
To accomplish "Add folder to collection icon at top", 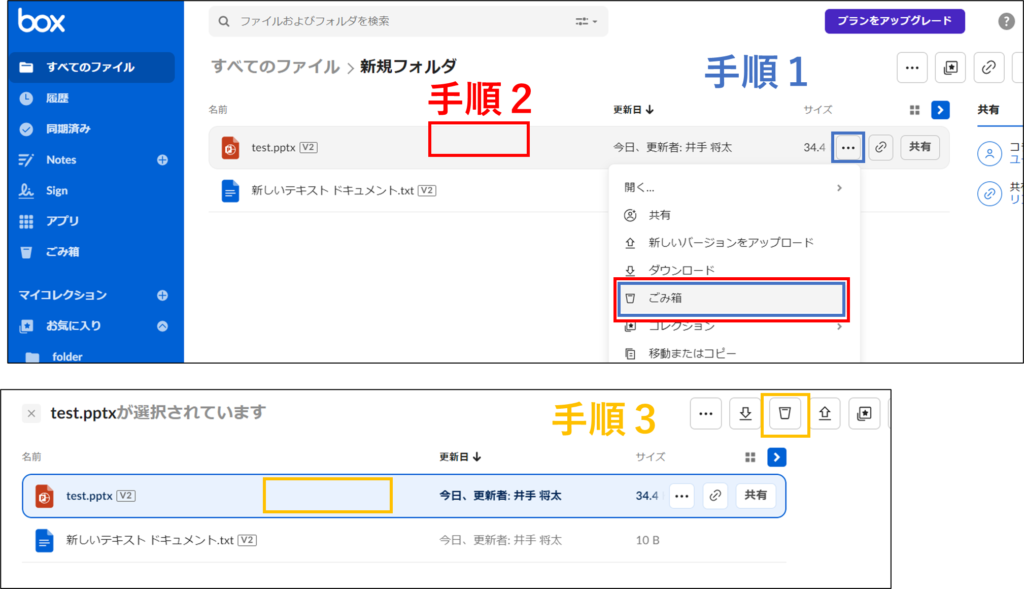I will coord(950,67).
